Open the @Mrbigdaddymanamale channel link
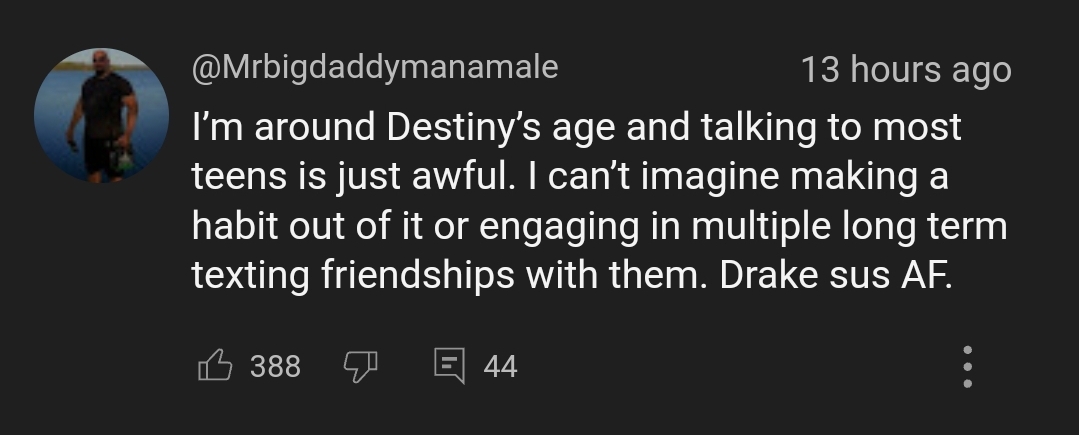This screenshot has height=435, width=1079. [375, 67]
